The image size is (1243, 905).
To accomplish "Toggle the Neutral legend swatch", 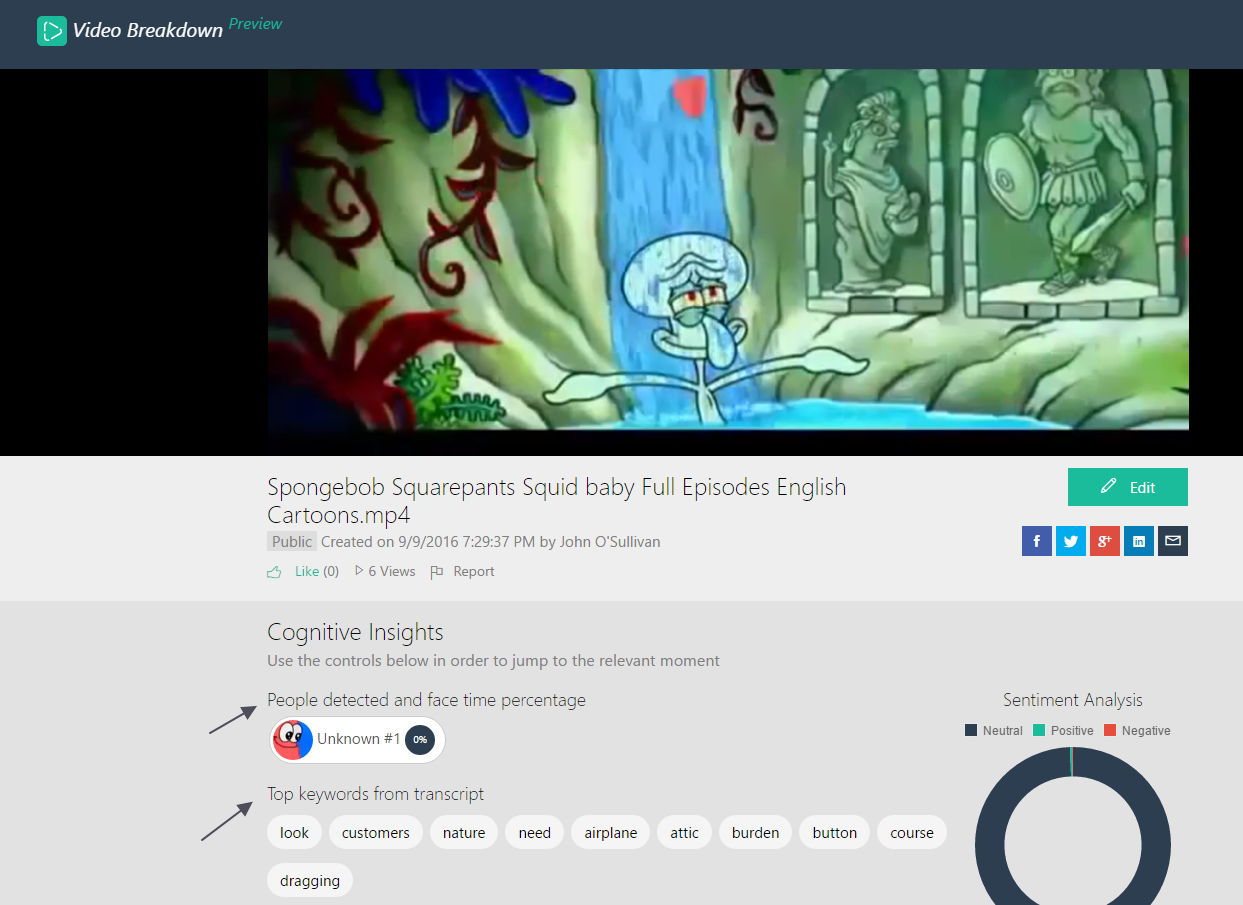I will pos(971,731).
